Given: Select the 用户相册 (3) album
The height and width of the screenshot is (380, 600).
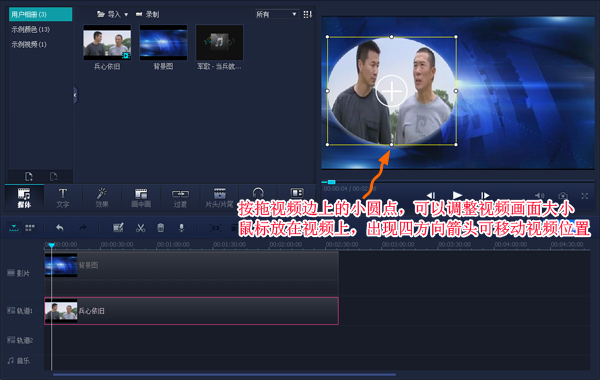Looking at the screenshot, I should click(40, 14).
